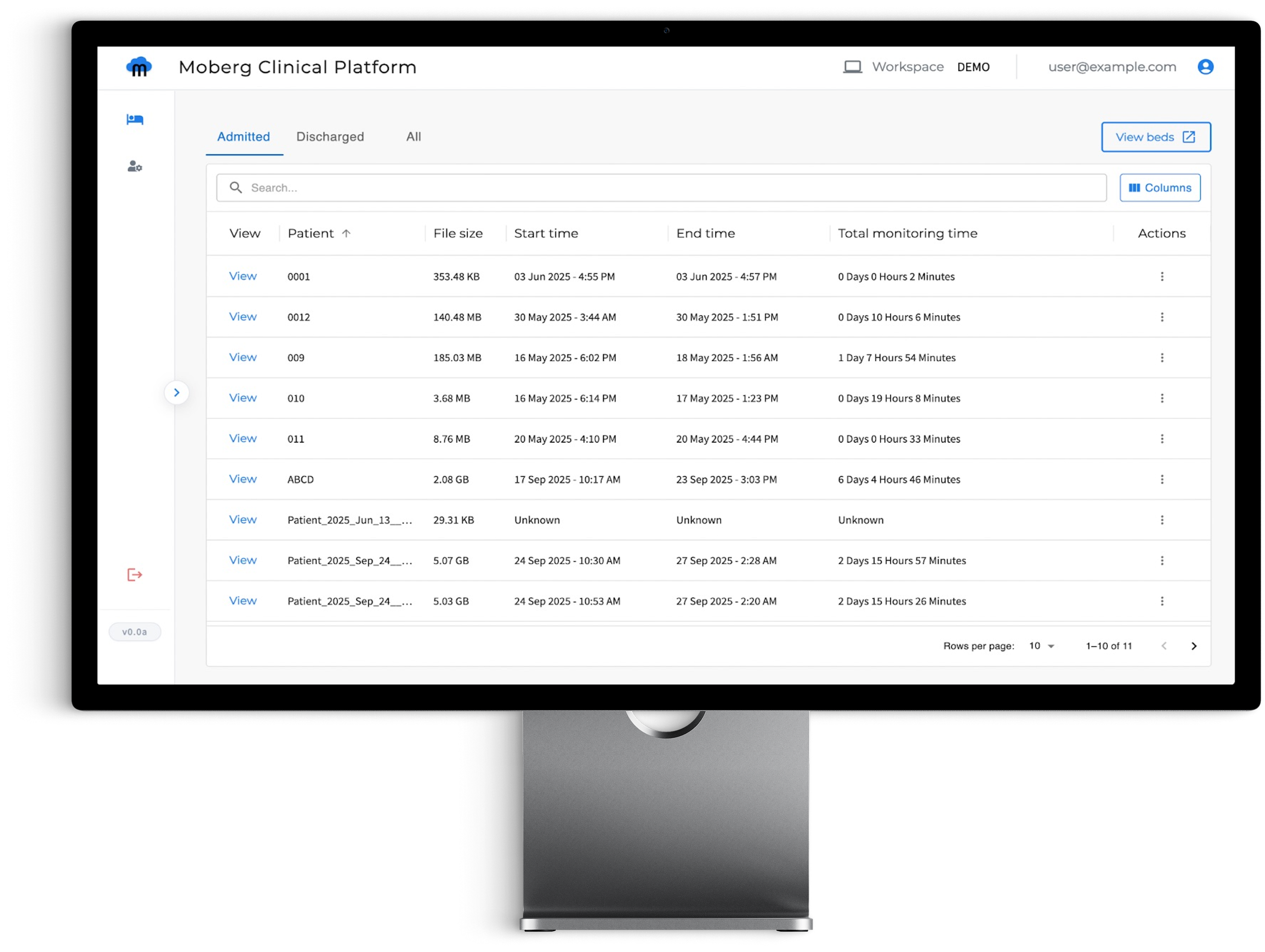
Task: Open the rows per page dropdown
Action: [x=1041, y=646]
